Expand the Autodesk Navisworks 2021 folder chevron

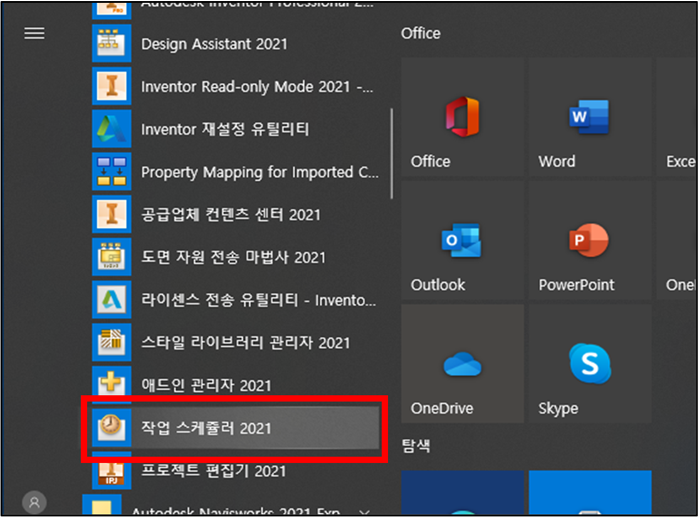click(364, 512)
